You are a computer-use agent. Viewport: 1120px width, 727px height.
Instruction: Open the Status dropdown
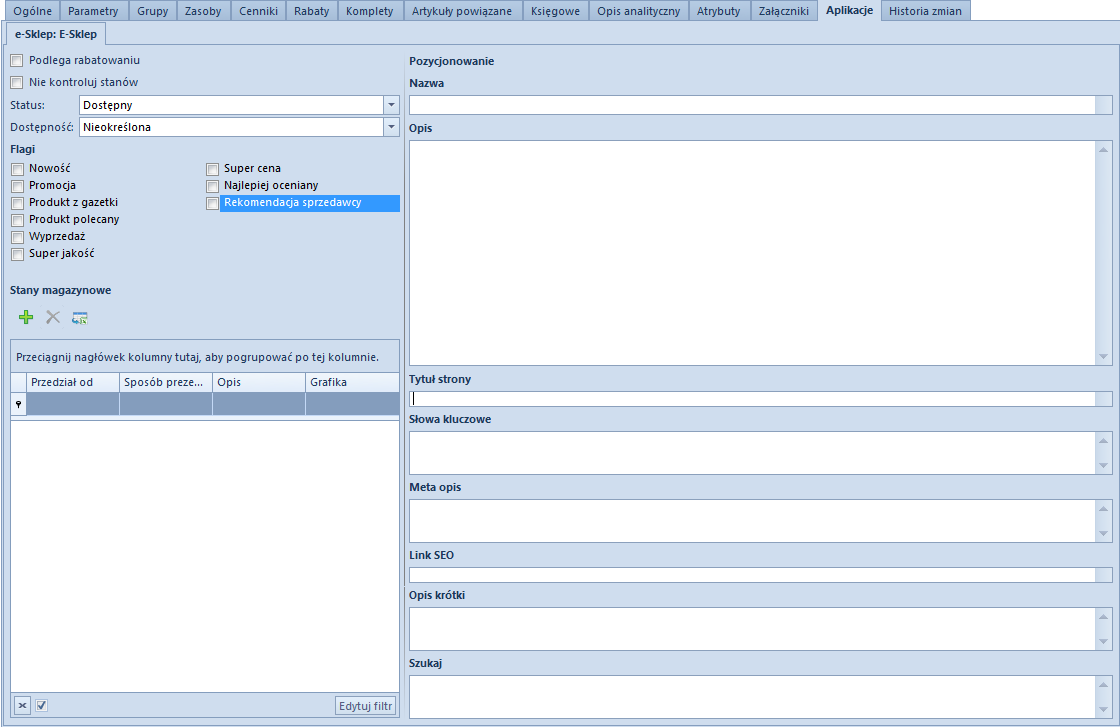[391, 105]
